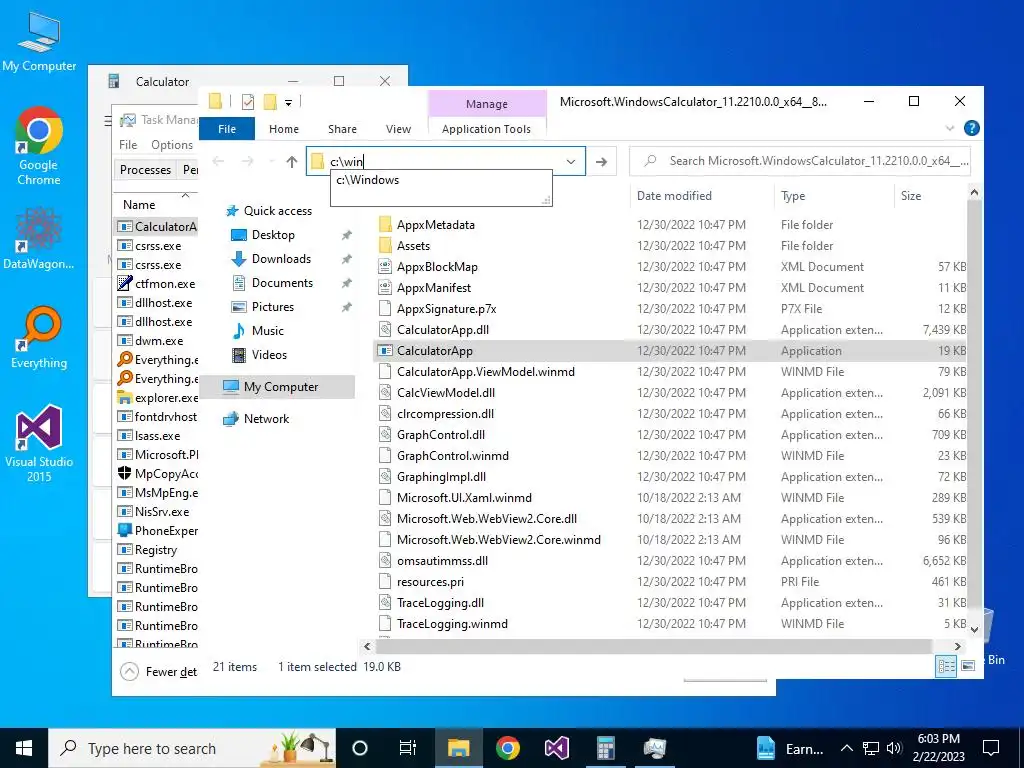Open Quick access in navigation pane
Screen dimensions: 1024x768
point(278,210)
